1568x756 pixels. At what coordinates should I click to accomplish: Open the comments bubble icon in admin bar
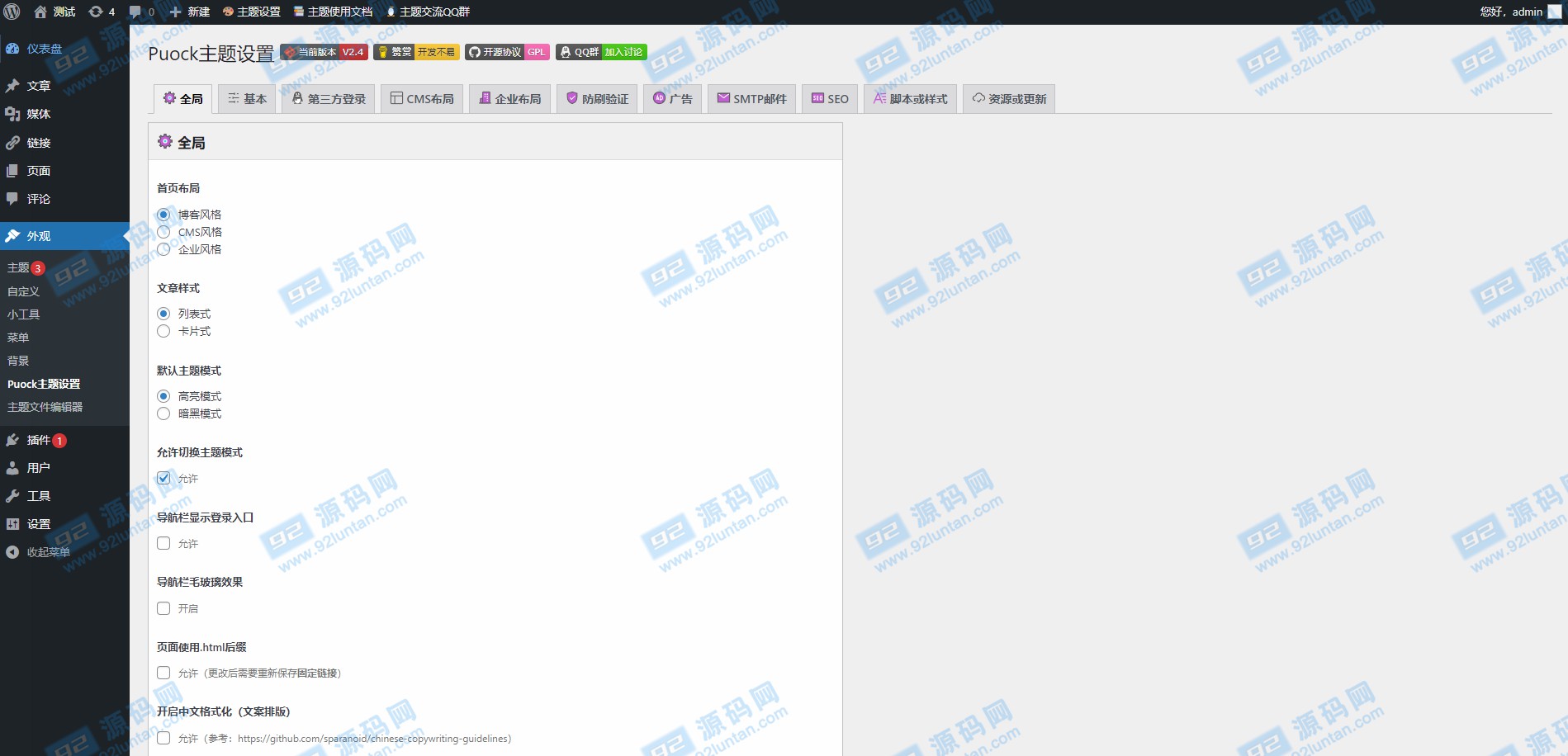coord(135,12)
